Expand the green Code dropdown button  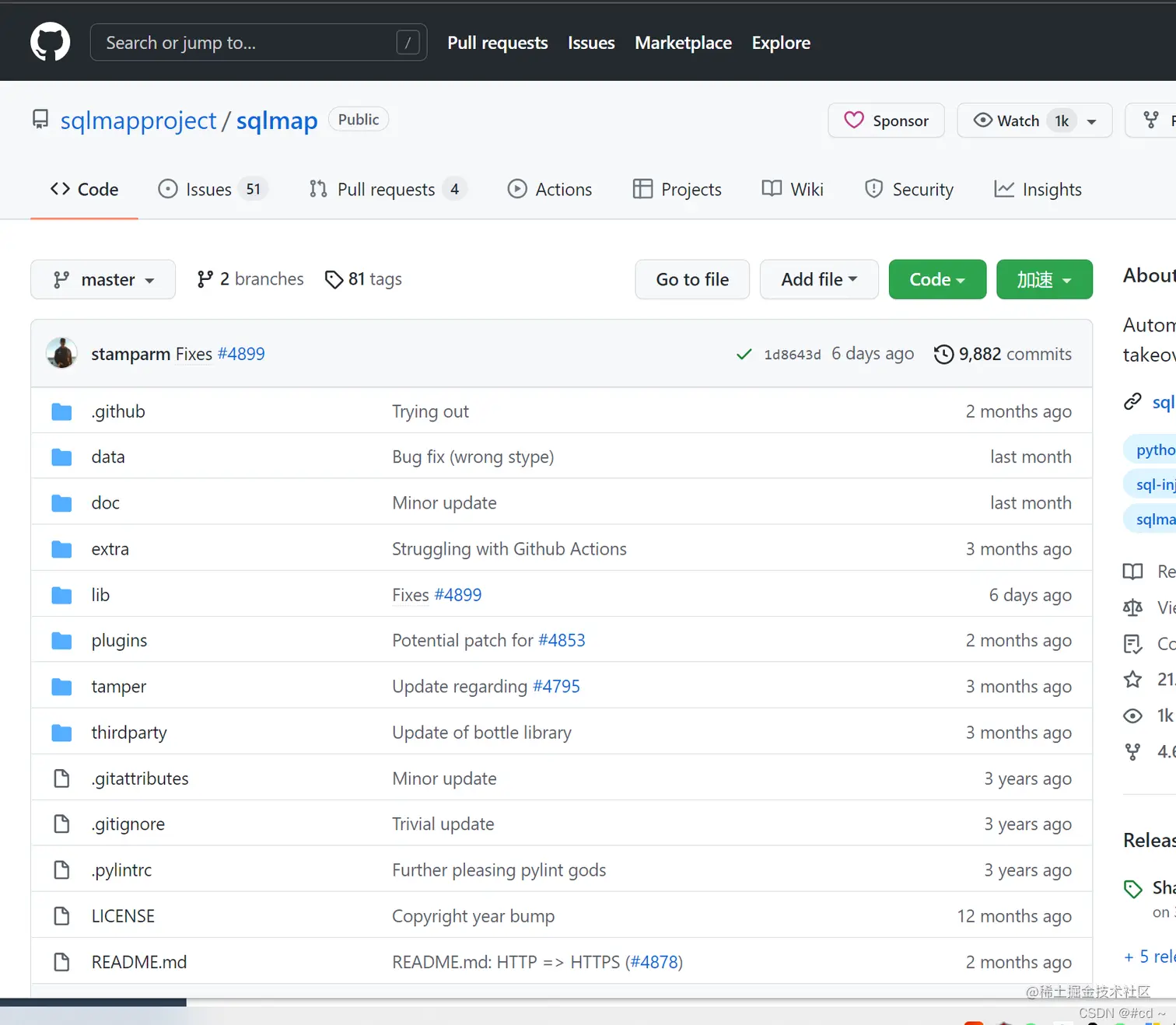click(937, 279)
